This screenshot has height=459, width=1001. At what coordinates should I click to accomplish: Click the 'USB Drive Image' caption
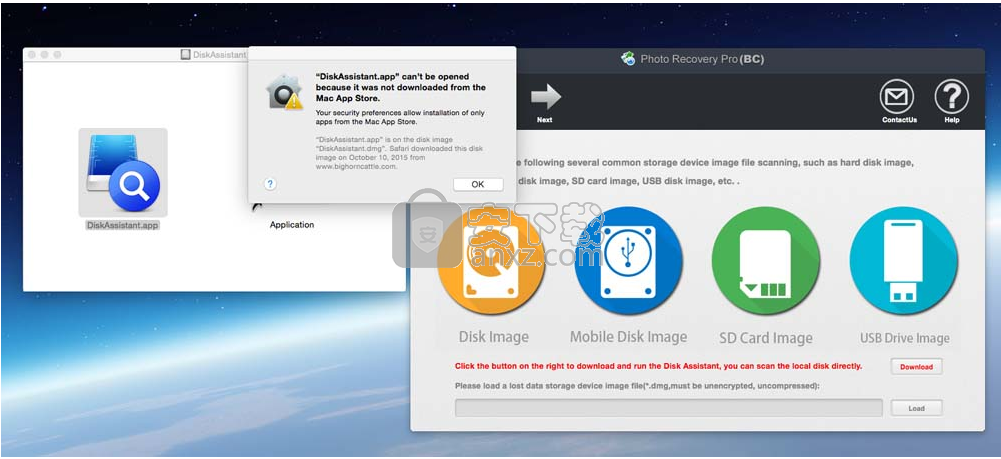point(905,338)
